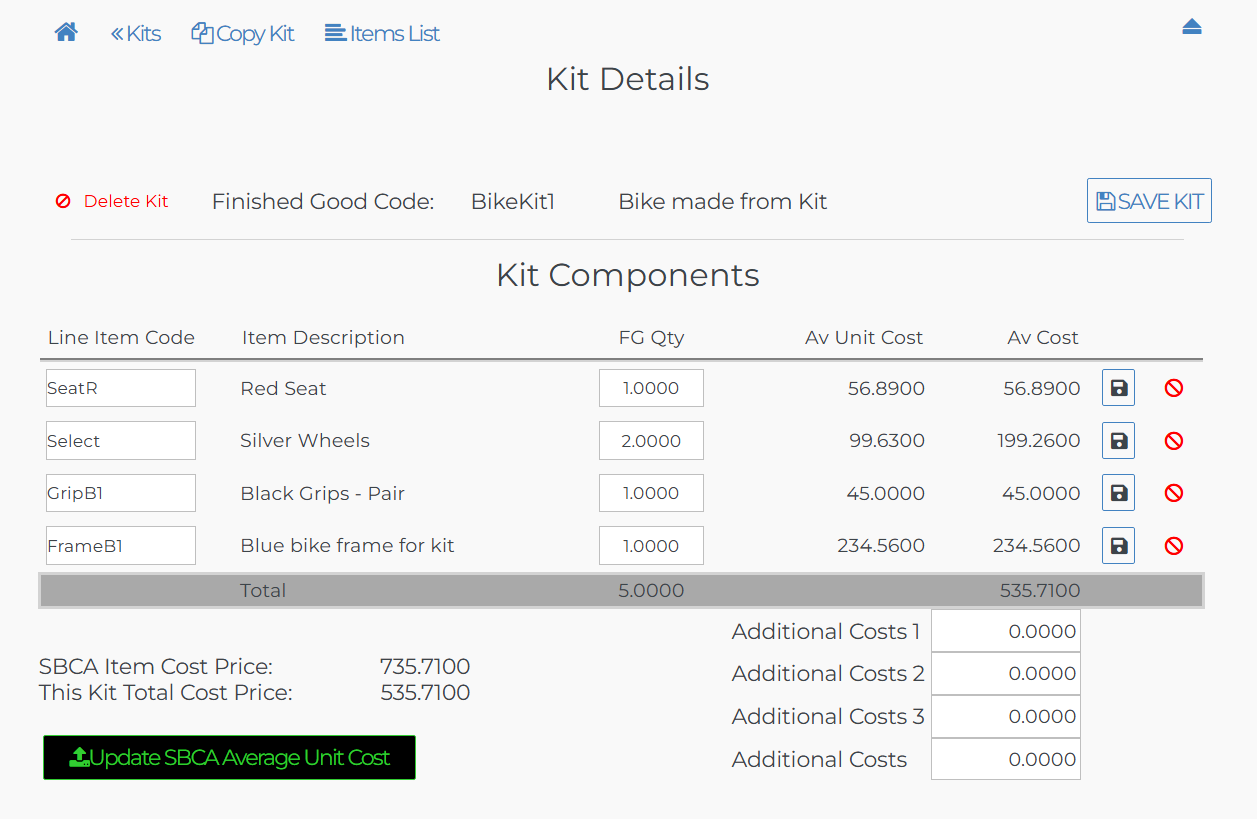The height and width of the screenshot is (819, 1257).
Task: Save the Black Grips line item
Action: 1118,493
